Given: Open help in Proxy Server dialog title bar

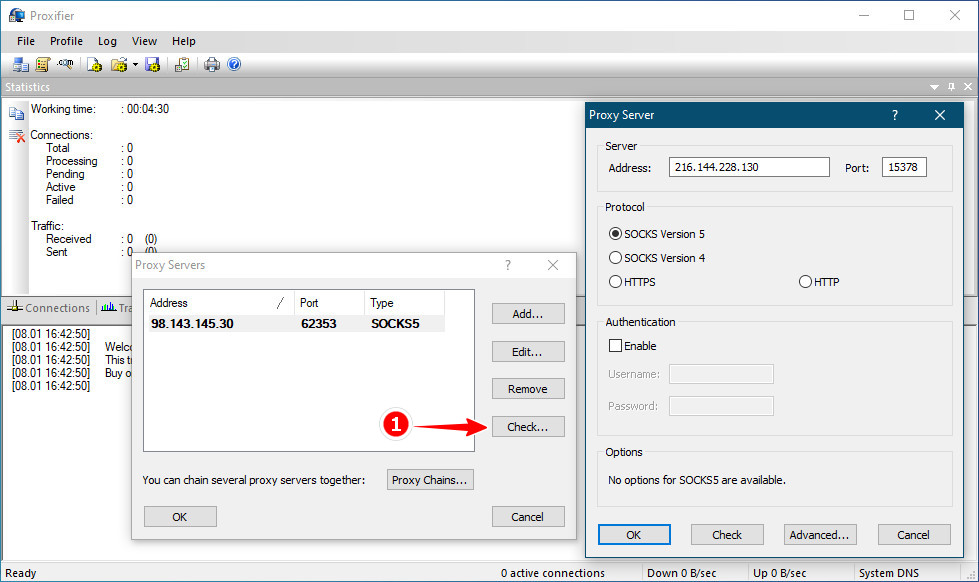Looking at the screenshot, I should [x=895, y=115].
